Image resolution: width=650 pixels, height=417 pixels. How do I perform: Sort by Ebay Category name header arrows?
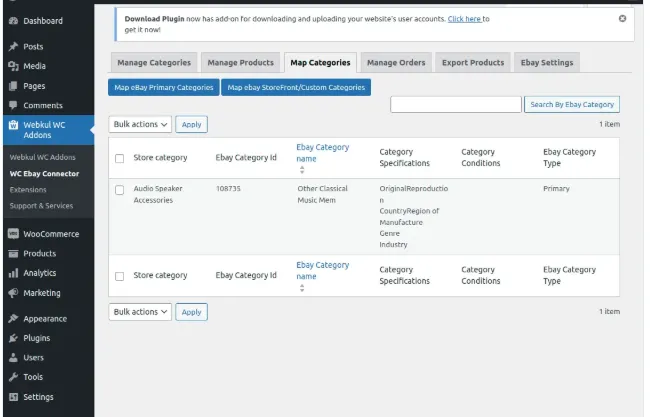302,171
